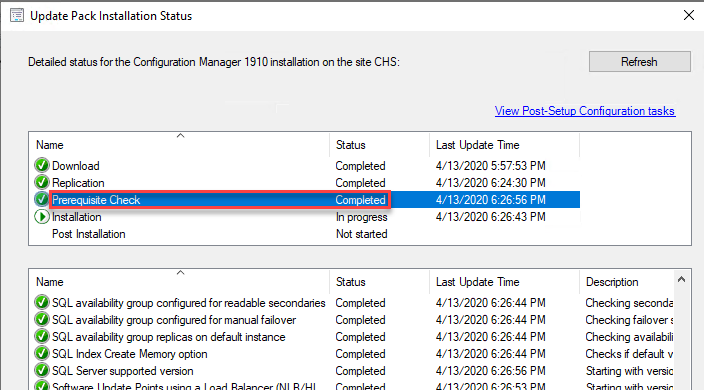Sort lower list by Status column header
The height and width of the screenshot is (390, 704).
coord(379,282)
